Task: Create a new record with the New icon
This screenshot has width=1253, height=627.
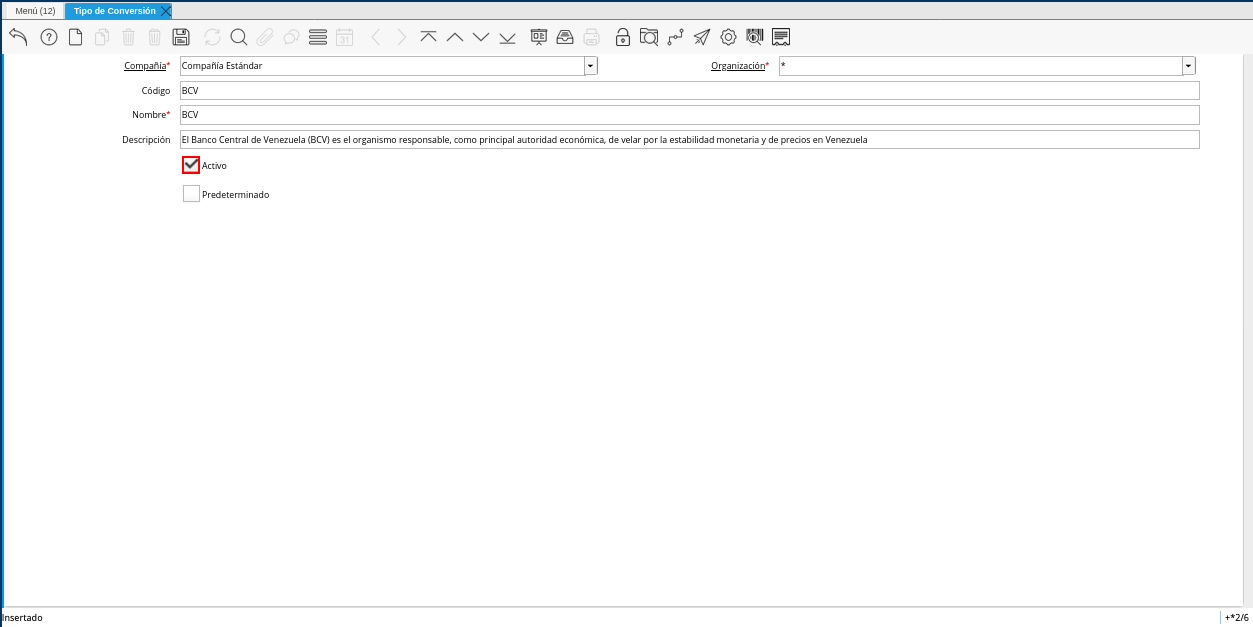Action: (x=75, y=36)
